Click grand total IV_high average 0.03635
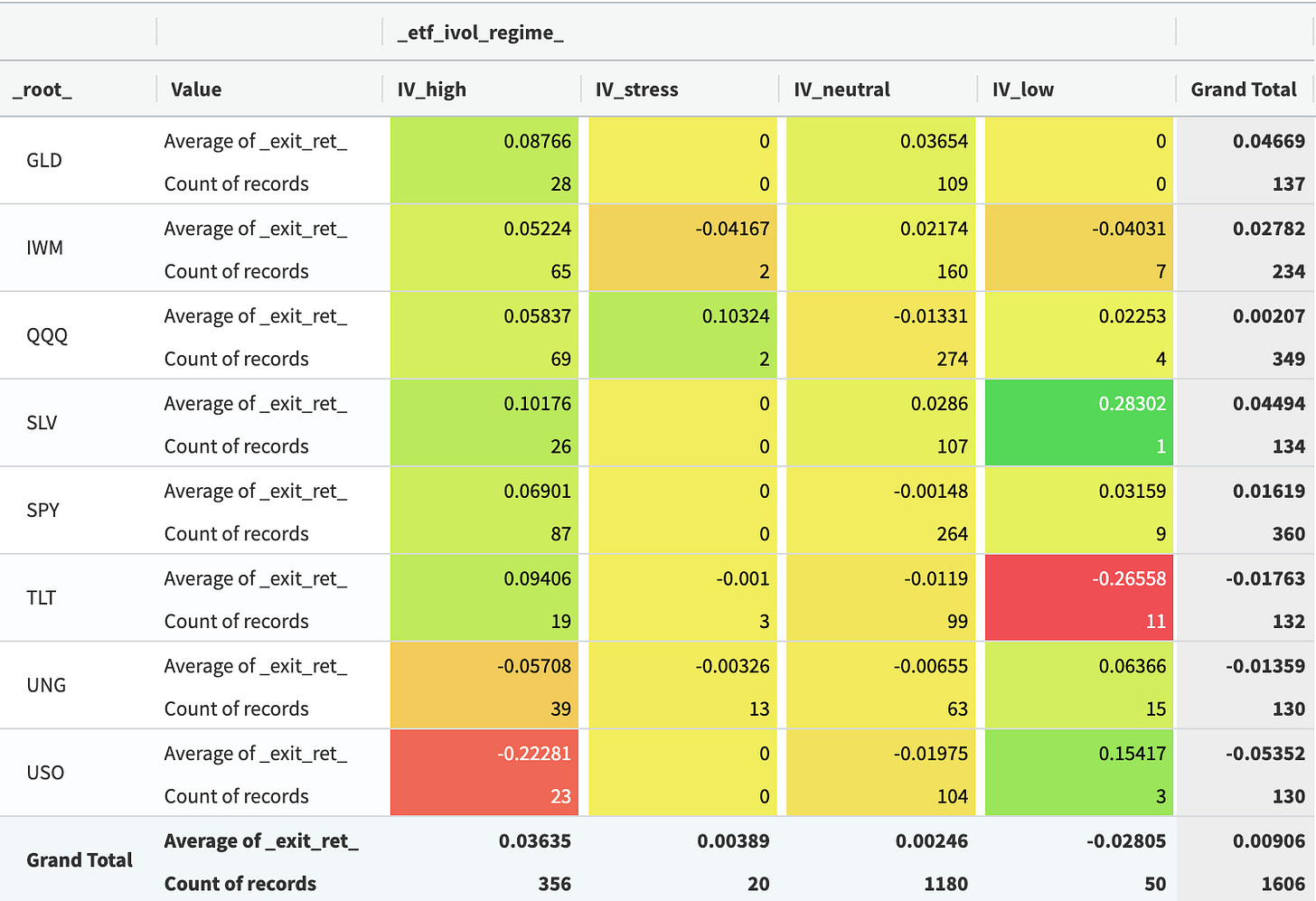This screenshot has width=1316, height=901. [x=535, y=841]
